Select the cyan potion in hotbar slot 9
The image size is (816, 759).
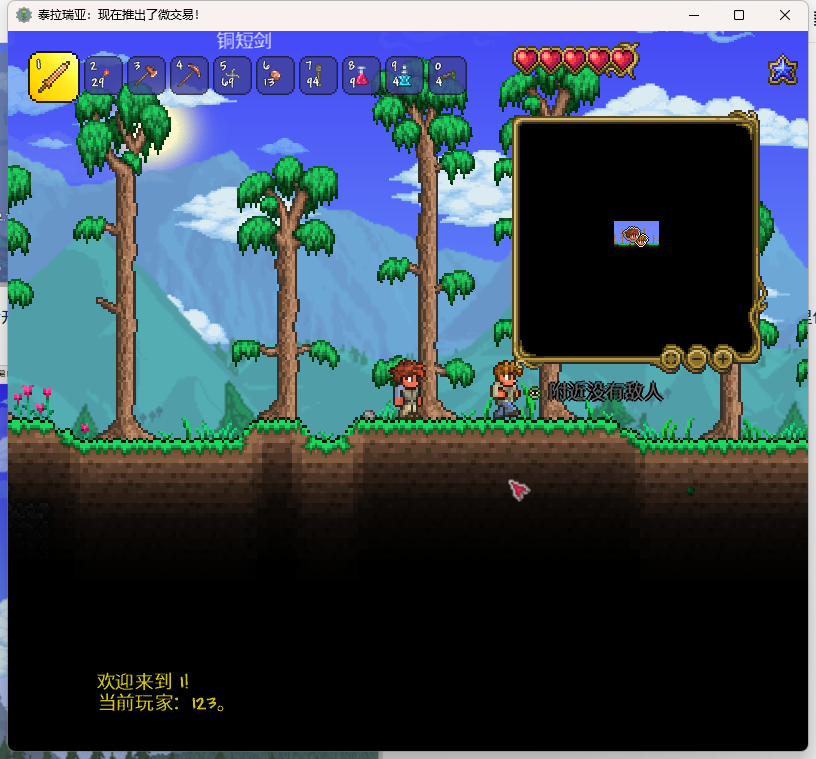pyautogui.click(x=404, y=75)
